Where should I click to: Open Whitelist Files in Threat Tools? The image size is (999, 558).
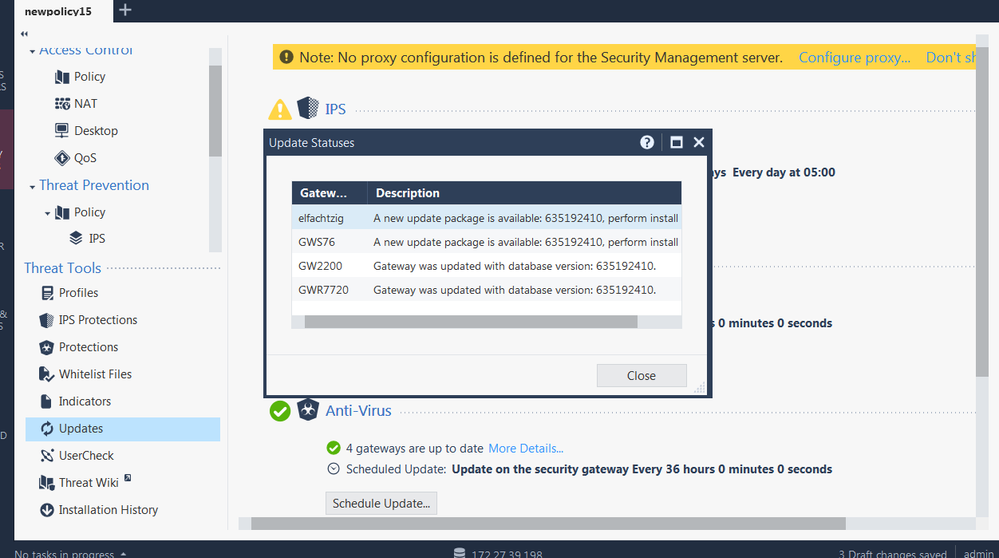96,374
